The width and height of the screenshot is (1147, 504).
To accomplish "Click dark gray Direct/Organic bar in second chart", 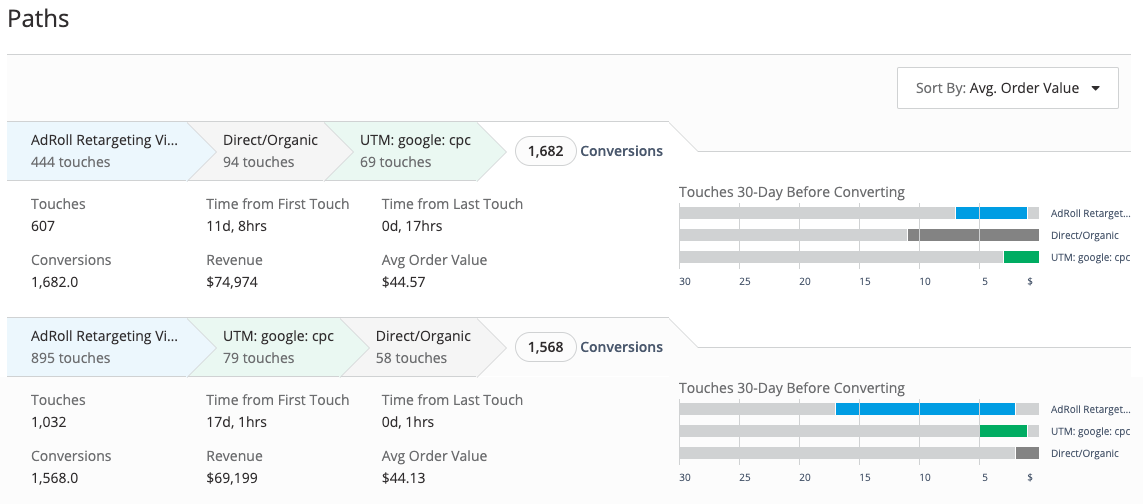I will [1027, 453].
